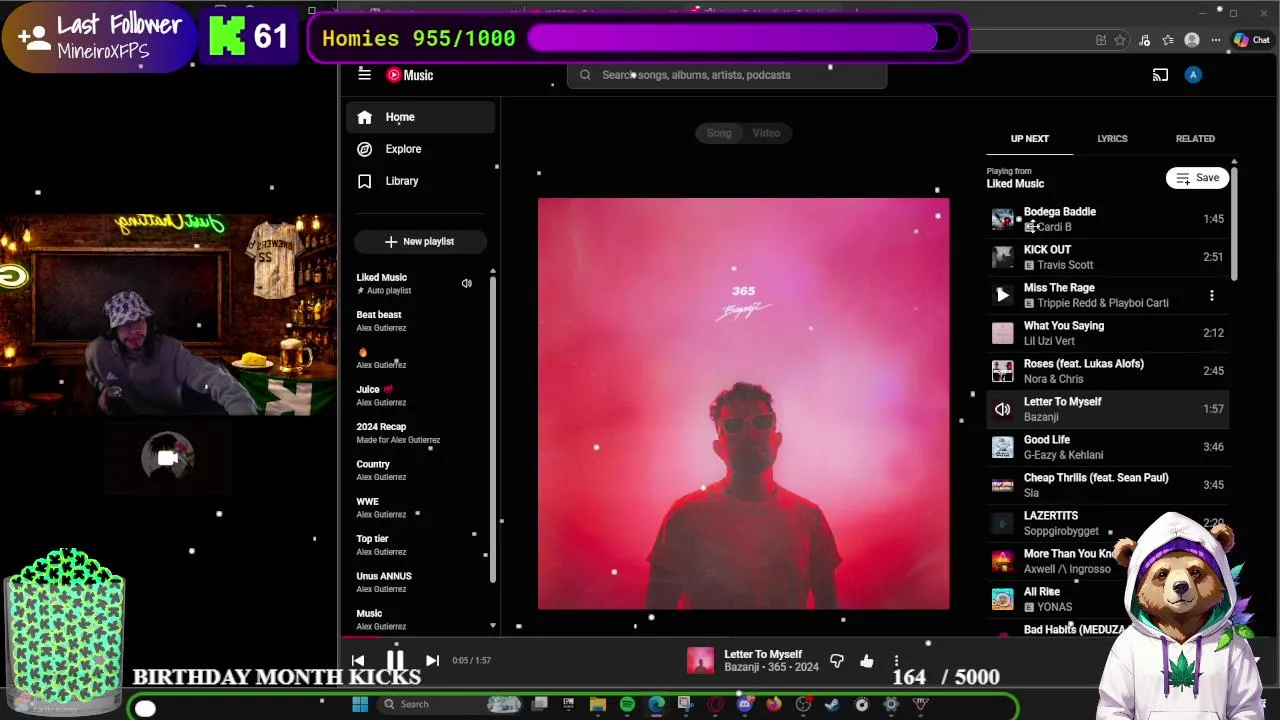Switch player to Video mode
This screenshot has height=720, width=1280.
pyautogui.click(x=766, y=133)
